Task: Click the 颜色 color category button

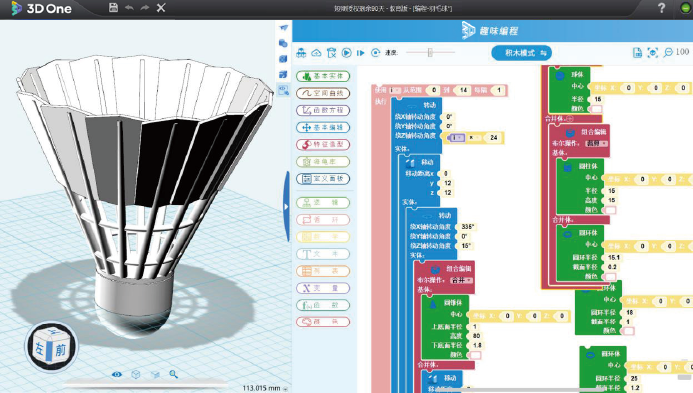Action: point(323,322)
